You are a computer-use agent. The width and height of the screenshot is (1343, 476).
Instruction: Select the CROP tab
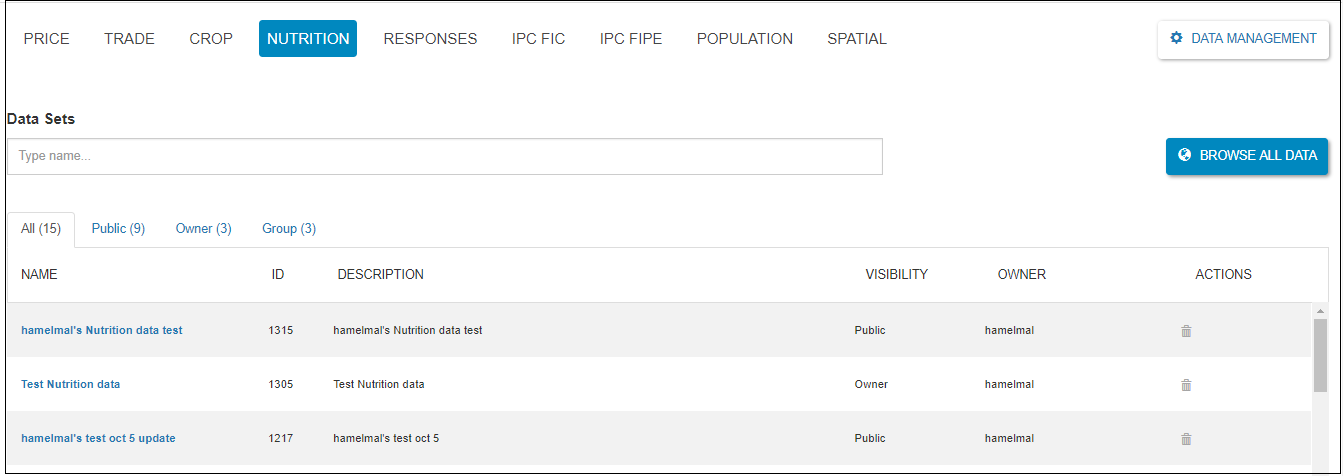click(211, 39)
